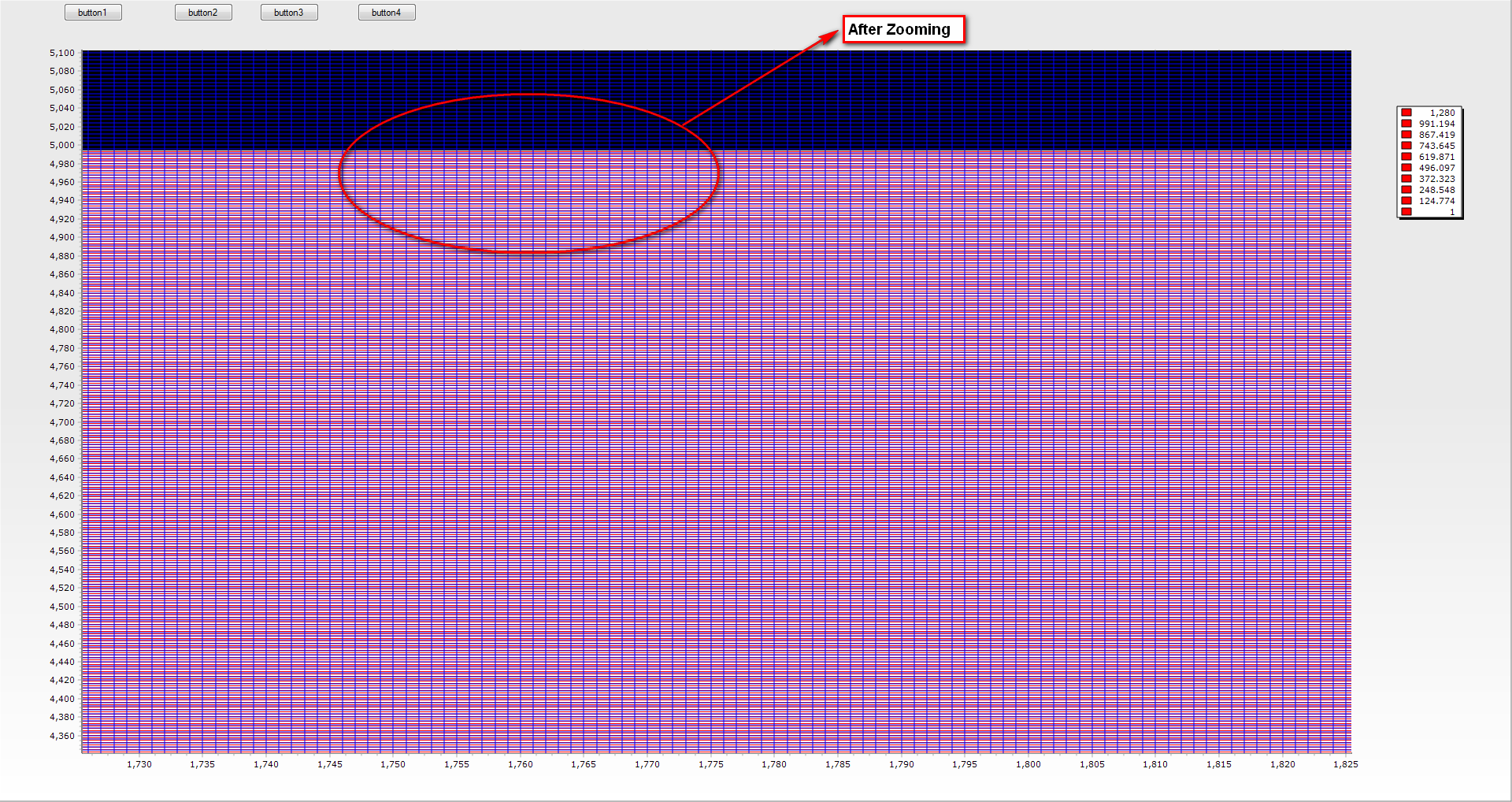This screenshot has width=1512, height=802.
Task: Click x-axis label 1,760
Action: [521, 764]
